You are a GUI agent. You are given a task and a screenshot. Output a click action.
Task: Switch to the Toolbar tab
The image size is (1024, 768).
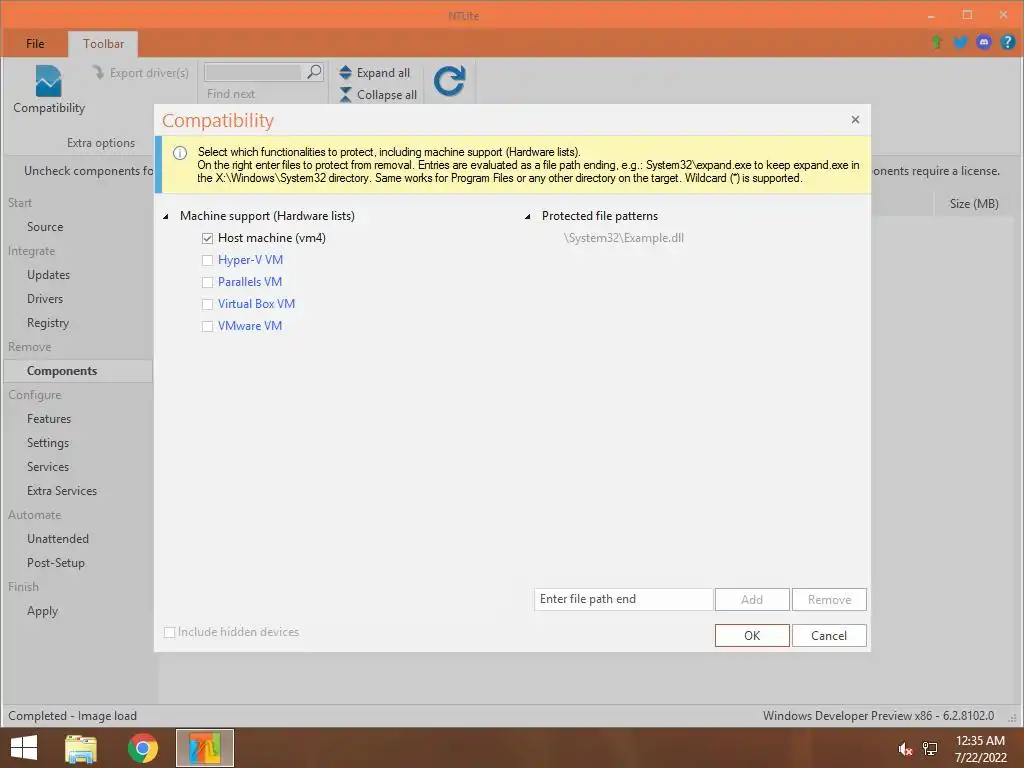pos(103,43)
